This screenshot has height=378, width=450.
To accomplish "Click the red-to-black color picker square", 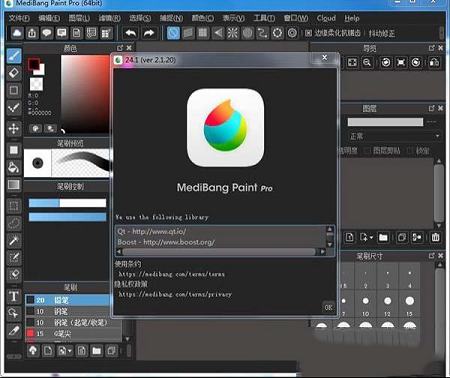I will 85,94.
